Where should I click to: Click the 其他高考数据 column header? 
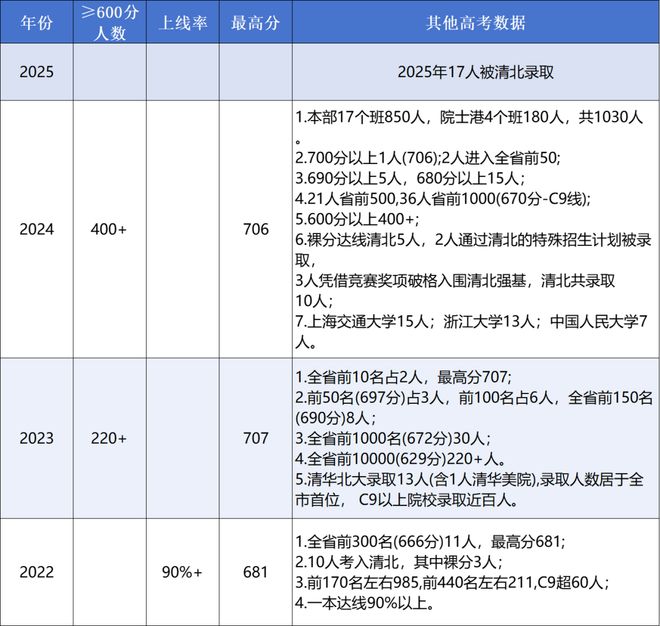point(475,23)
